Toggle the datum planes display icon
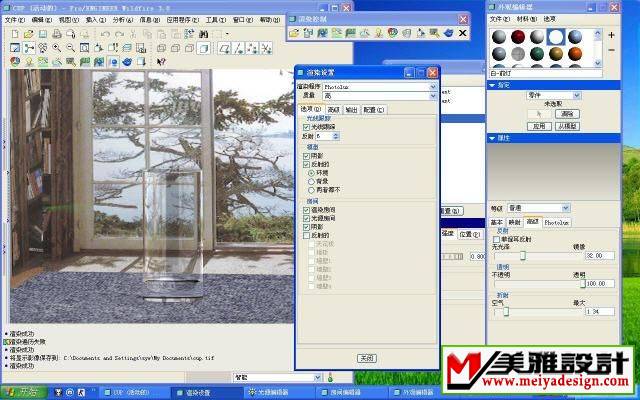The width and height of the screenshot is (640, 400). pos(224,48)
